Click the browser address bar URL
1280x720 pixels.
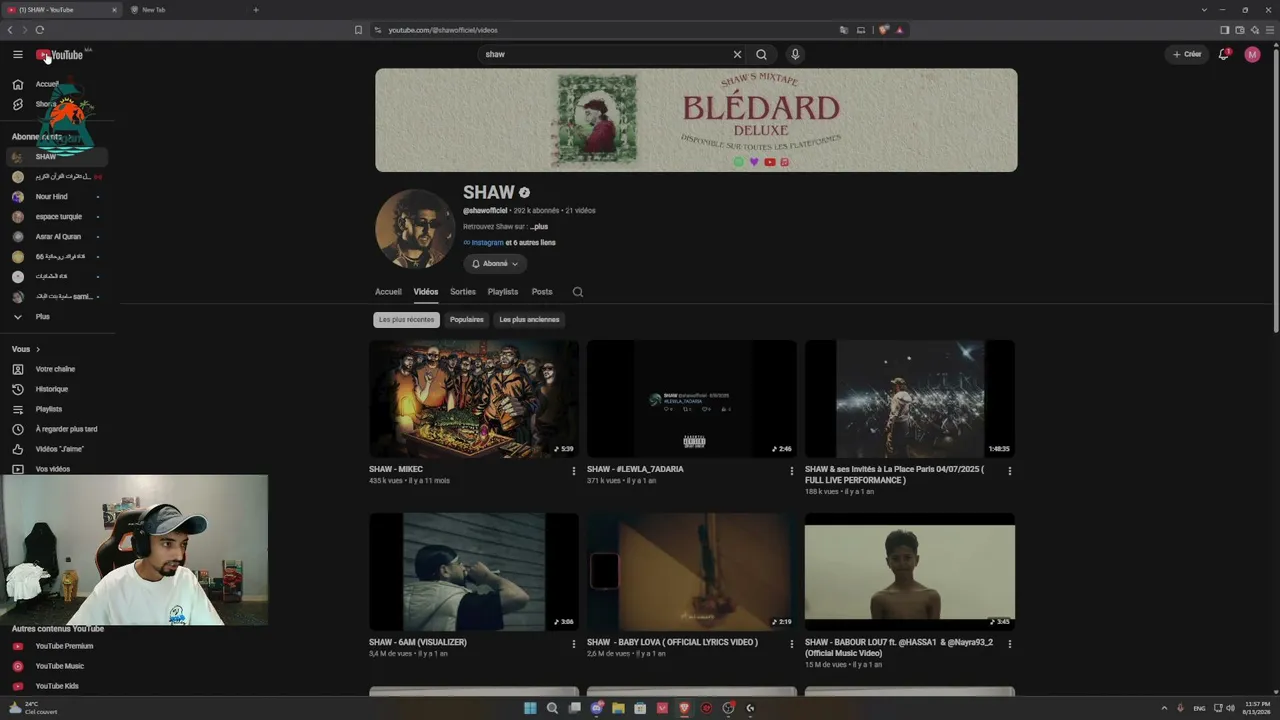(443, 30)
